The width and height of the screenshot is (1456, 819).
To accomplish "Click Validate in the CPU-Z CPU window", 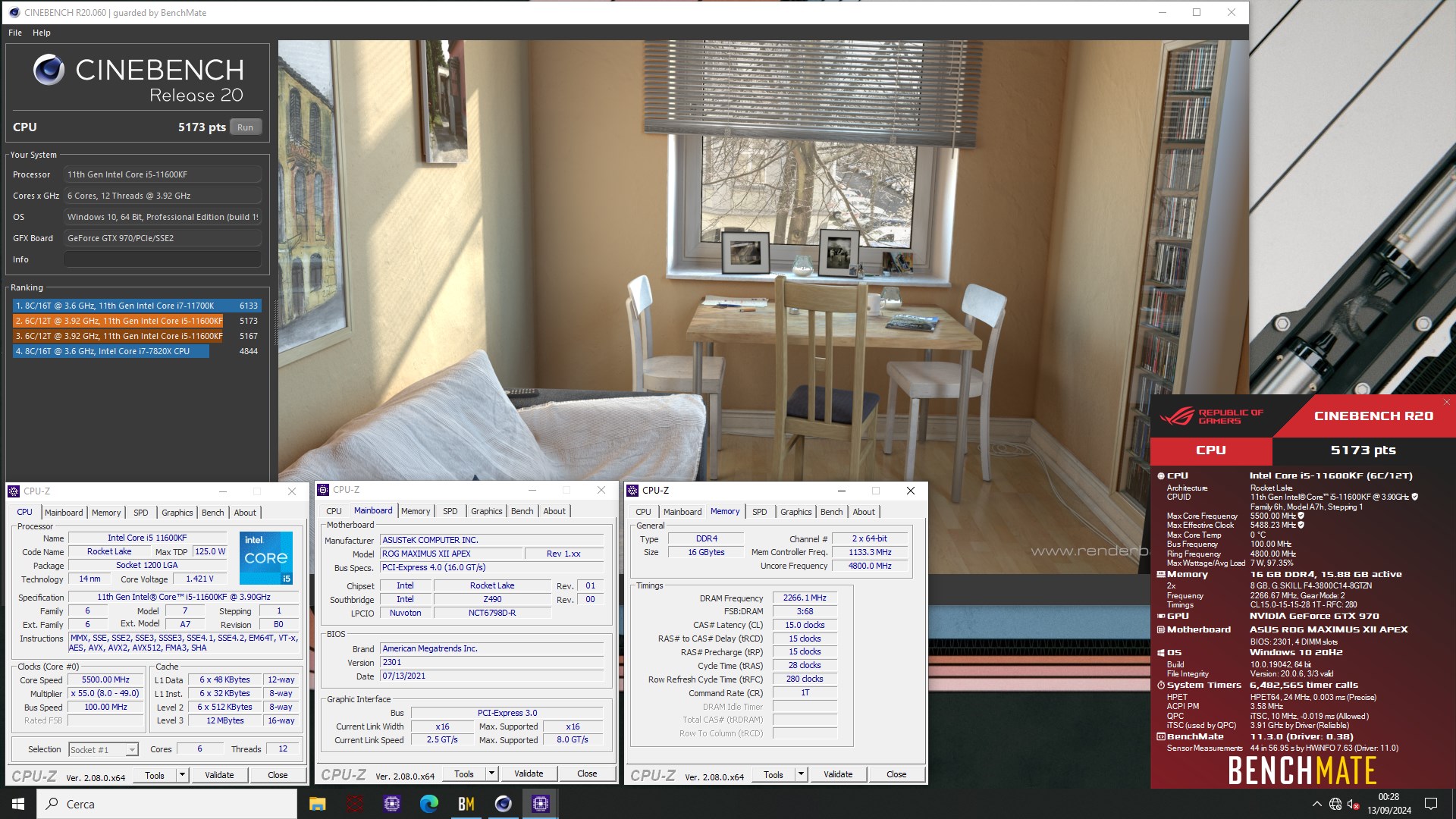I will pos(220,775).
